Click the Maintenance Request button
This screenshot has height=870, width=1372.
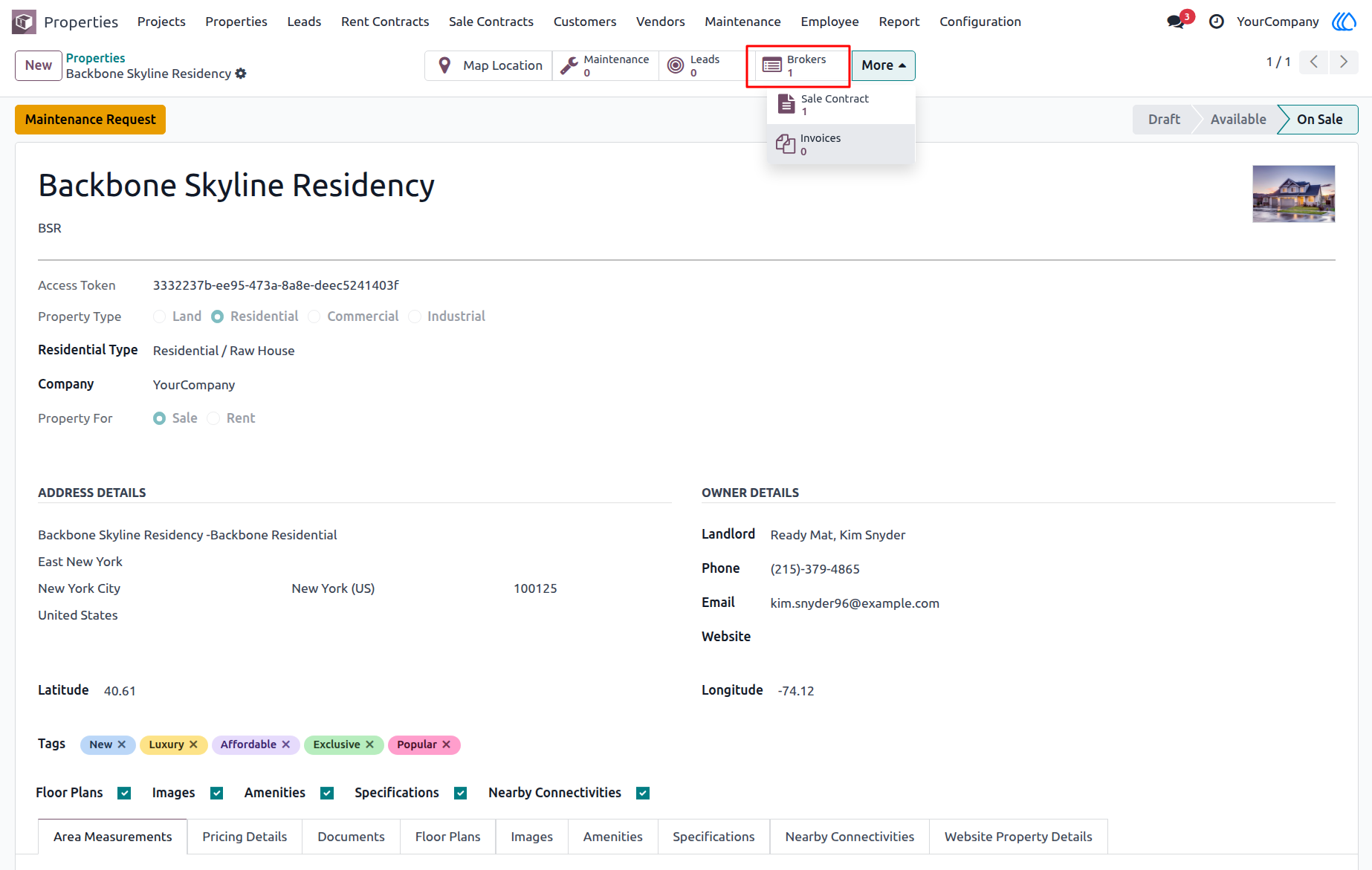tap(91, 120)
